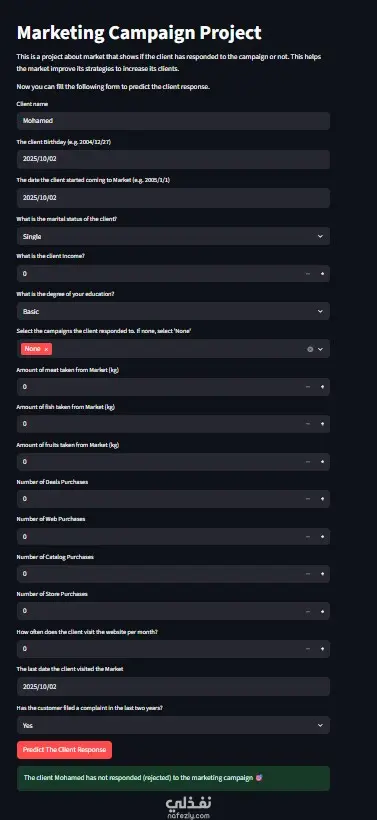Increase number of Catalog Purchases

[x=322, y=574]
